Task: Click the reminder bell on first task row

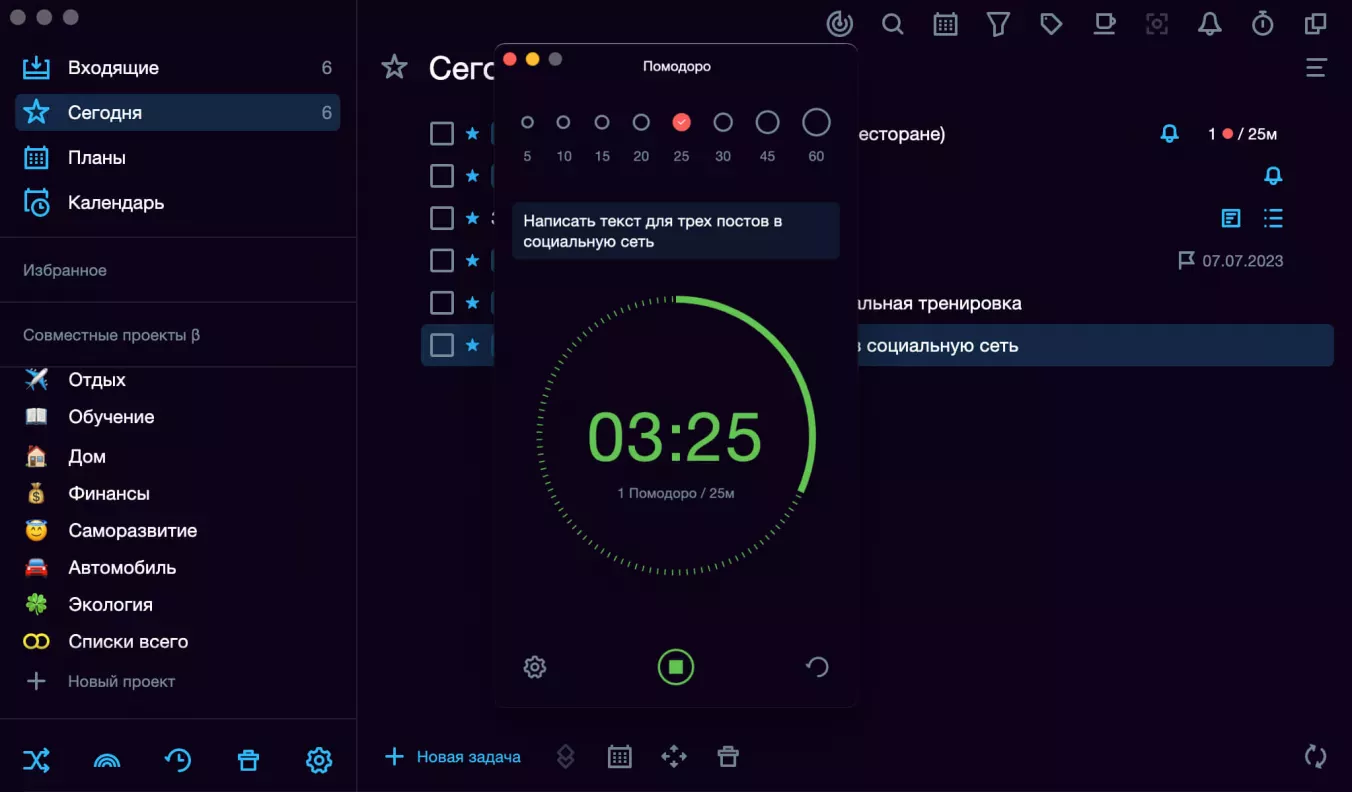Action: point(1169,133)
